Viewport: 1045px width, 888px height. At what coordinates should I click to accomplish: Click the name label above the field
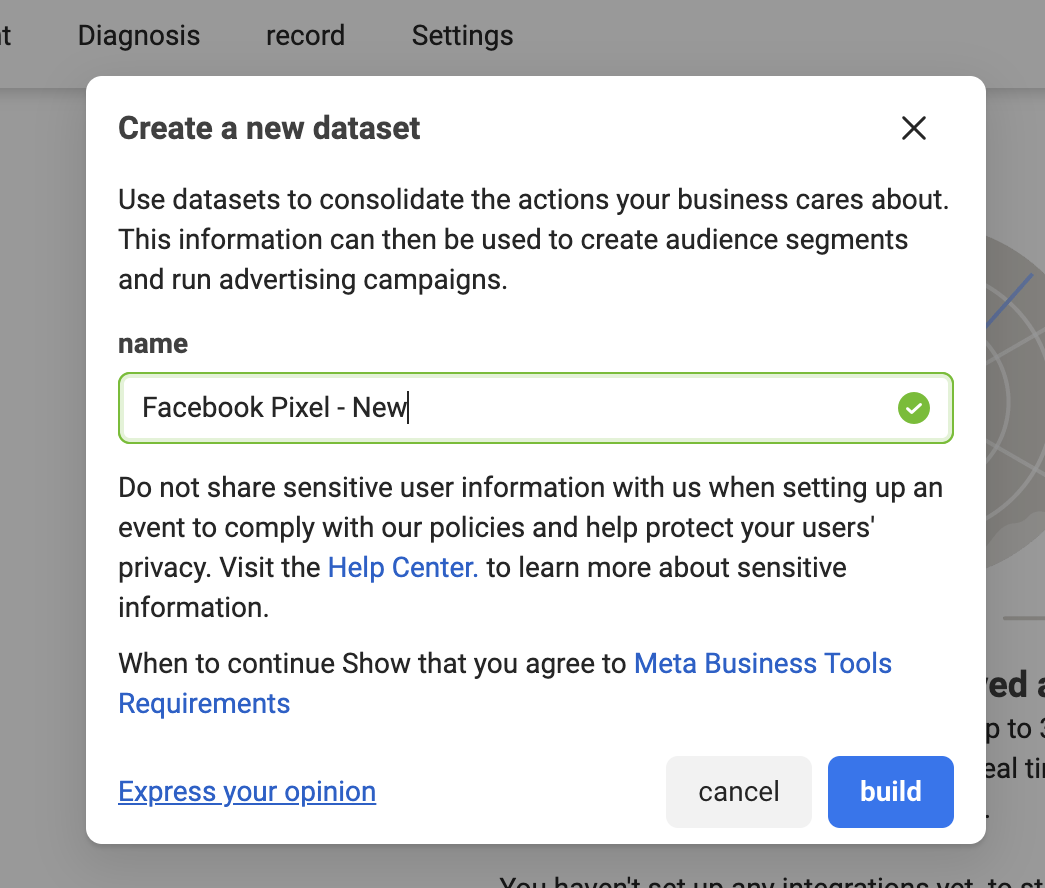tap(153, 344)
